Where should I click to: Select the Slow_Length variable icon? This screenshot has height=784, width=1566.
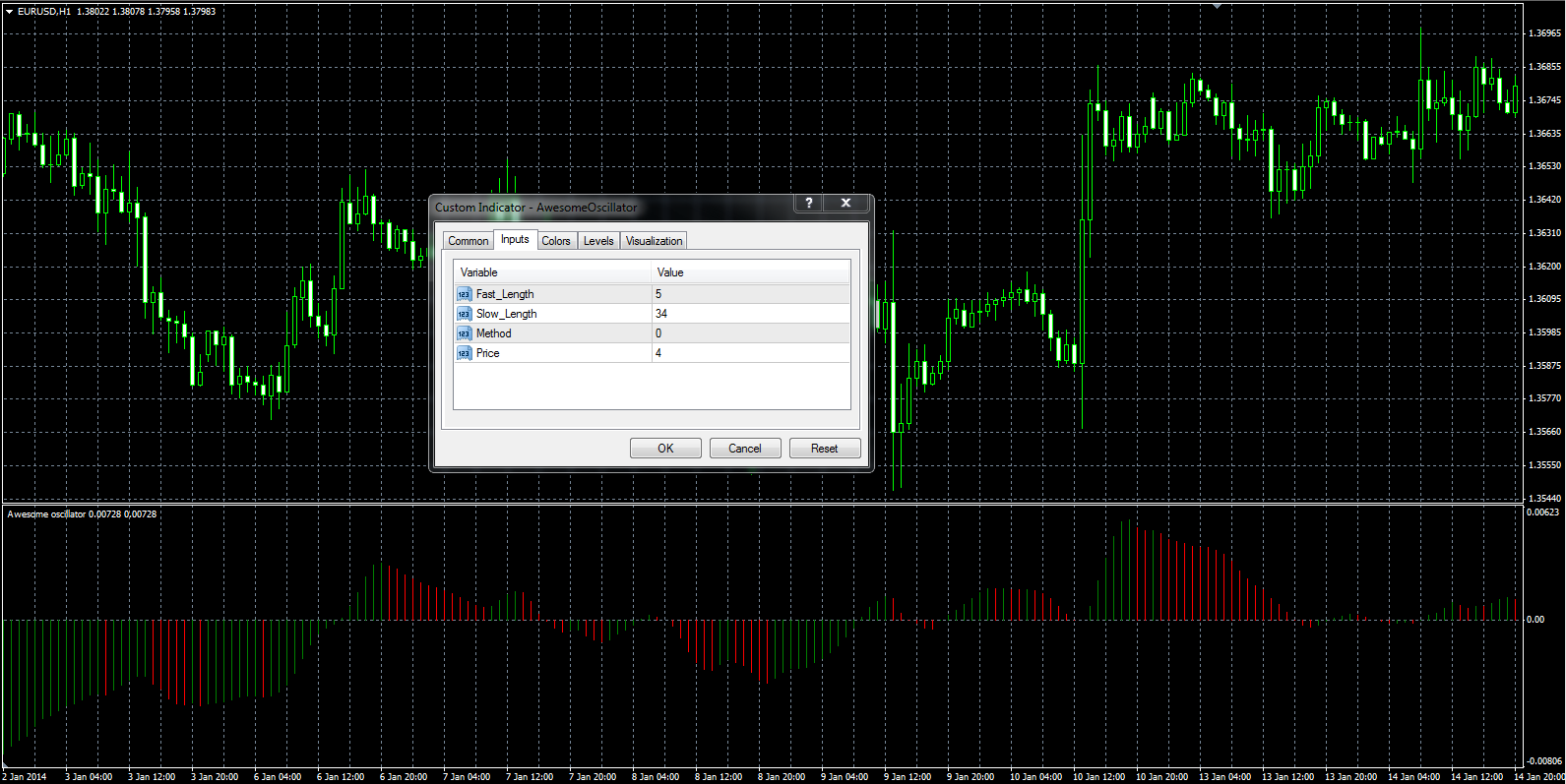click(x=465, y=314)
